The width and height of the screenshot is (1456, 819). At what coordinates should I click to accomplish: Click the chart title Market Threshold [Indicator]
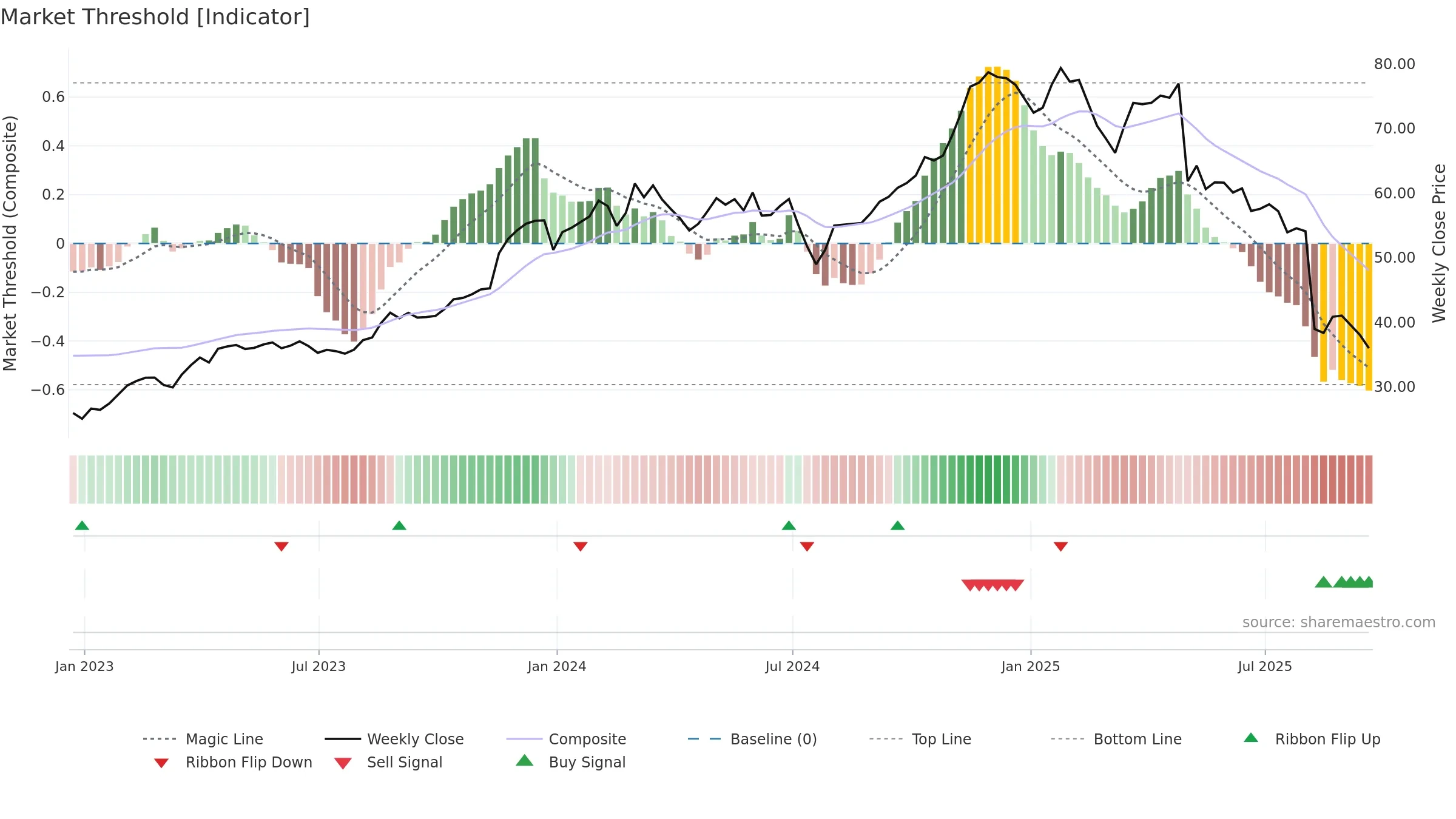[x=155, y=17]
